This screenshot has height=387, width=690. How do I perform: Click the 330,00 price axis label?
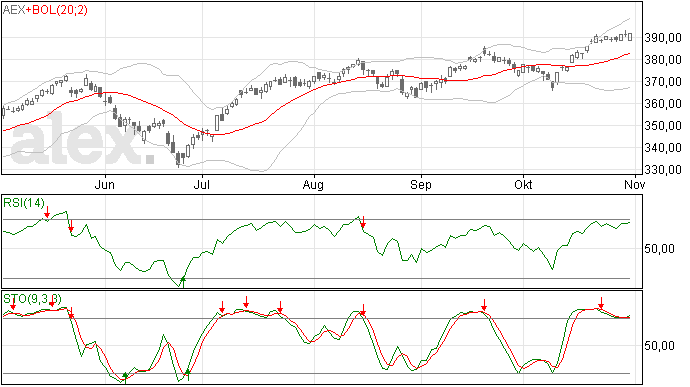pyautogui.click(x=663, y=170)
